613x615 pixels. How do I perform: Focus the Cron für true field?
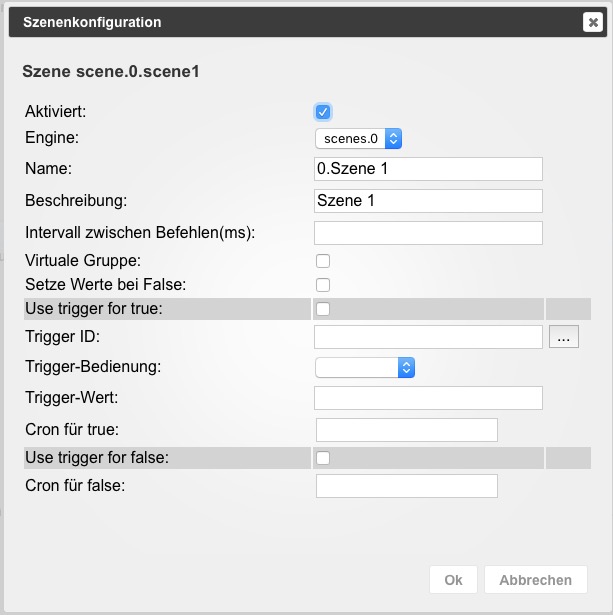[x=407, y=430]
